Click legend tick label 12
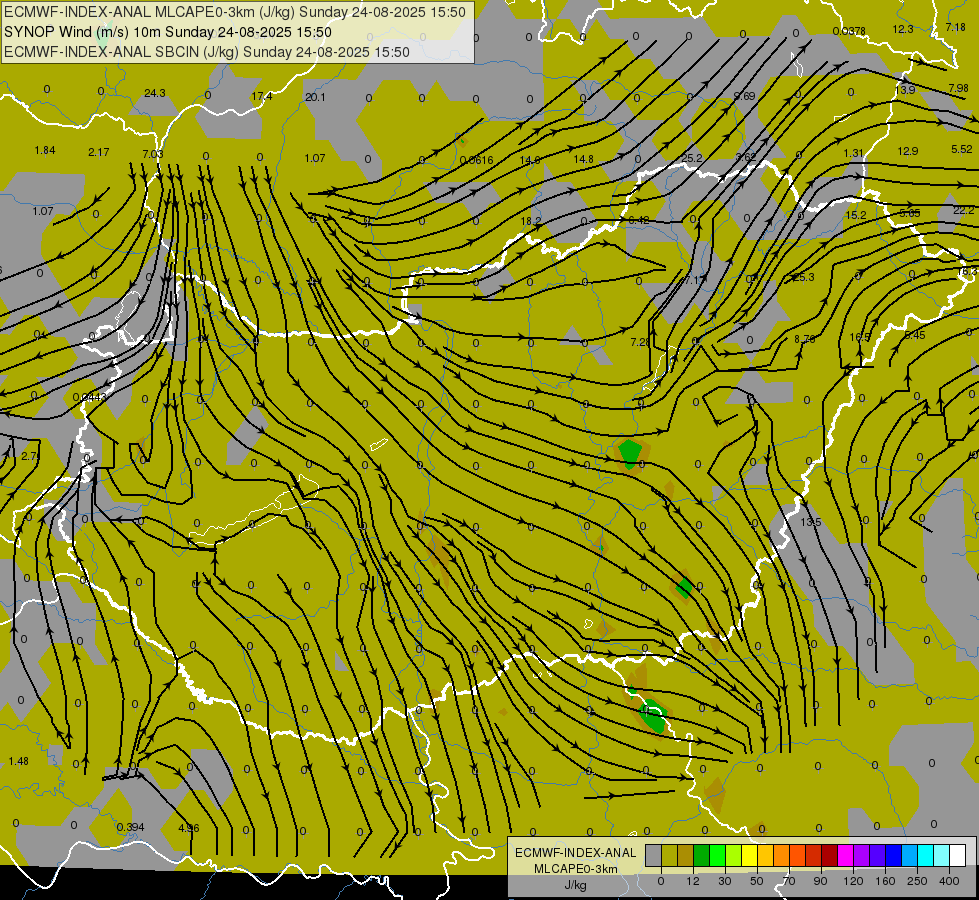979x900 pixels. pos(692,881)
